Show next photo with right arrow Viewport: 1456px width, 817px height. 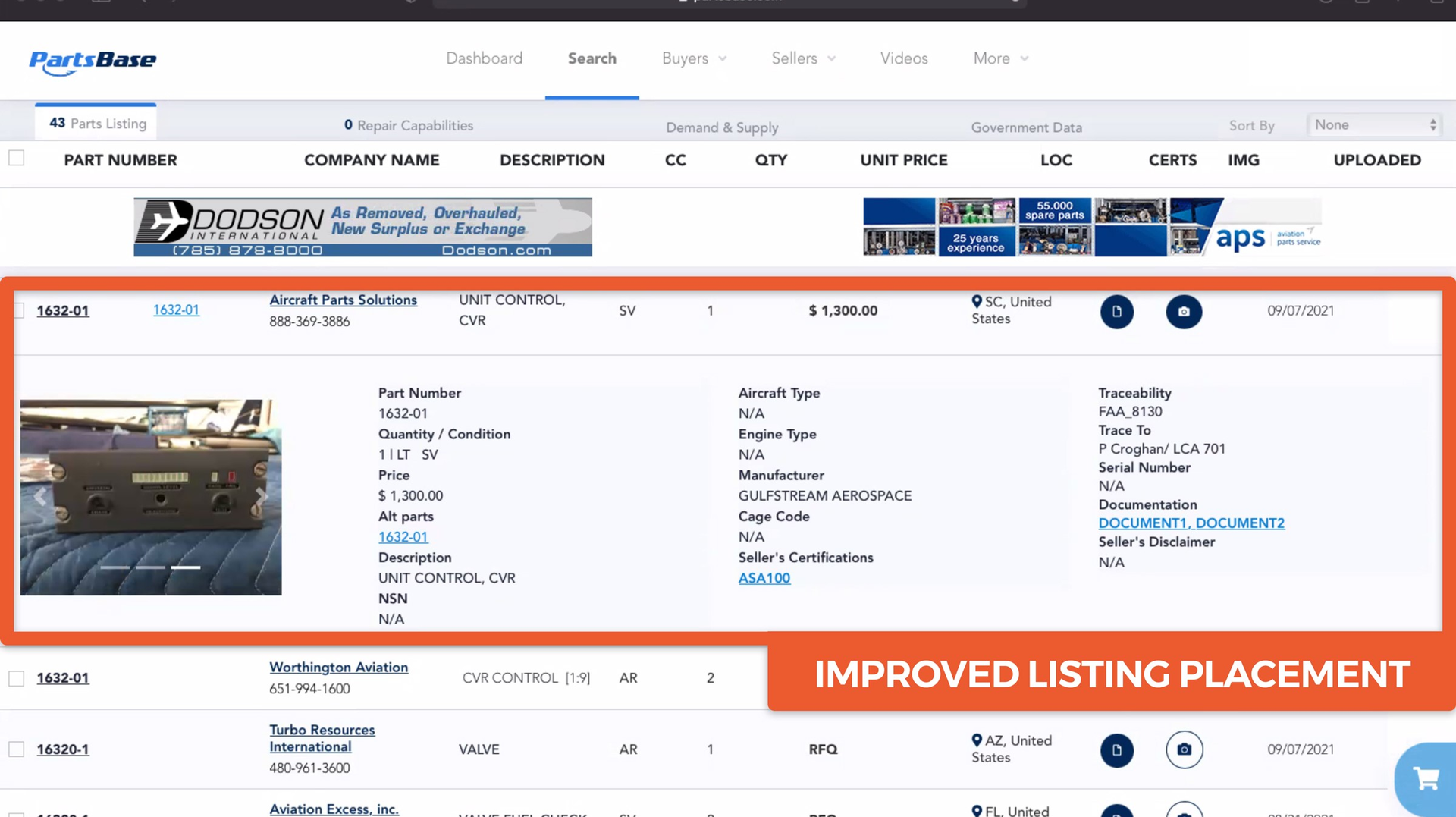coord(262,497)
